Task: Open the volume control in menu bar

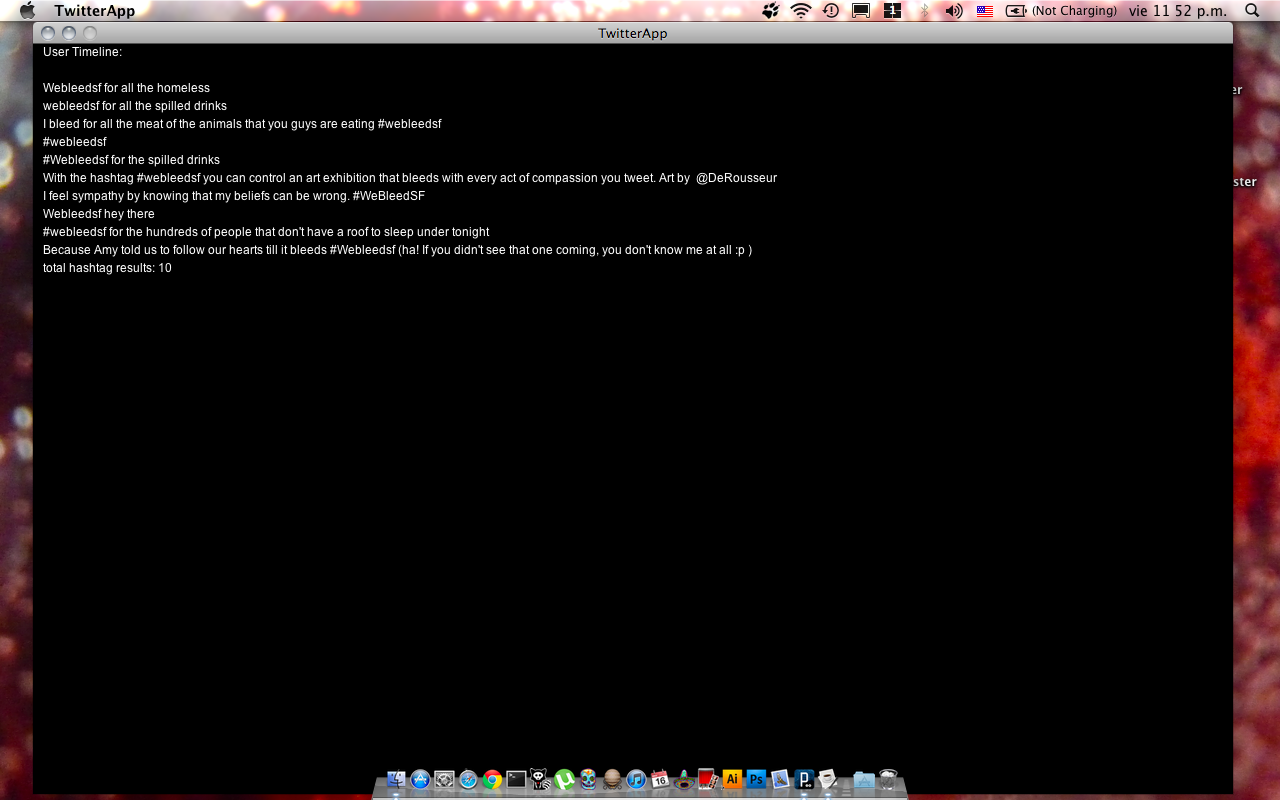Action: (954, 11)
